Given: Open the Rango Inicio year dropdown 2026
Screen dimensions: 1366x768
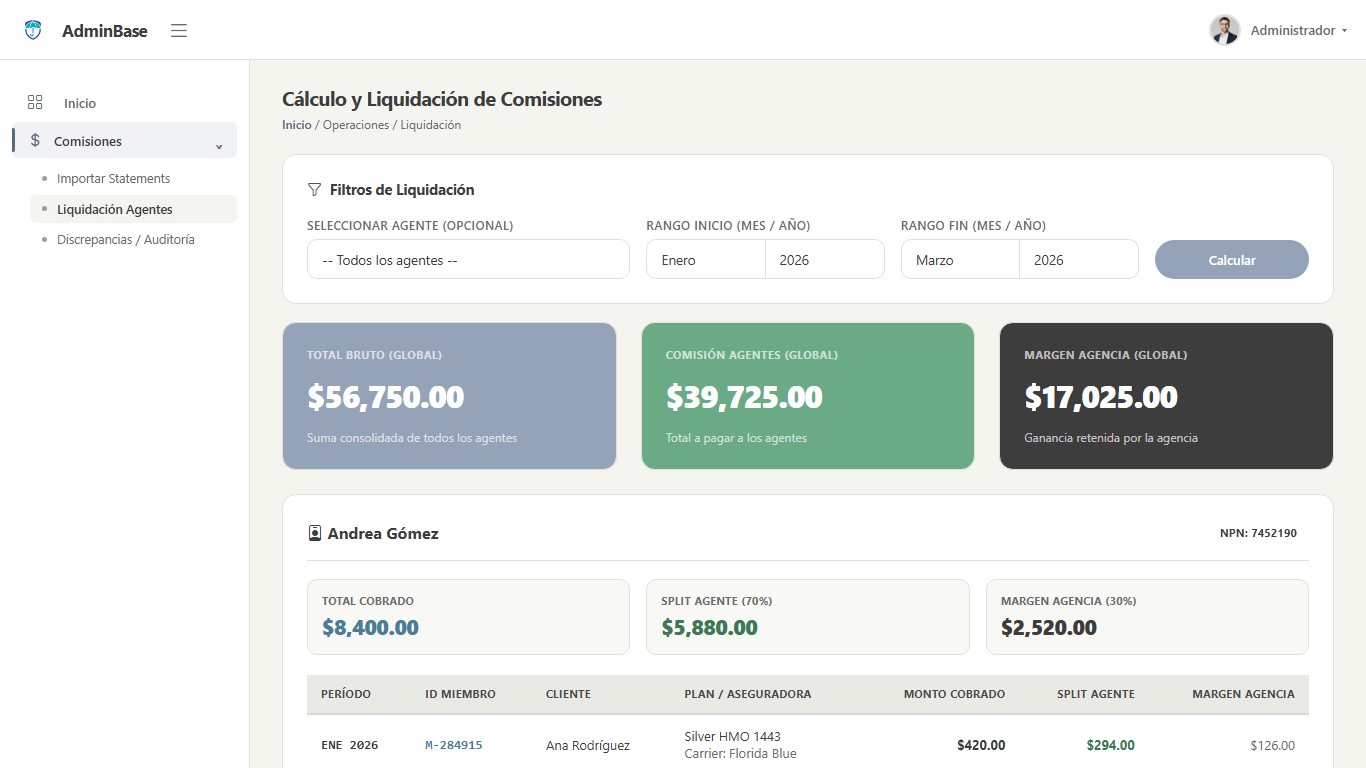Looking at the screenshot, I should coord(825,259).
